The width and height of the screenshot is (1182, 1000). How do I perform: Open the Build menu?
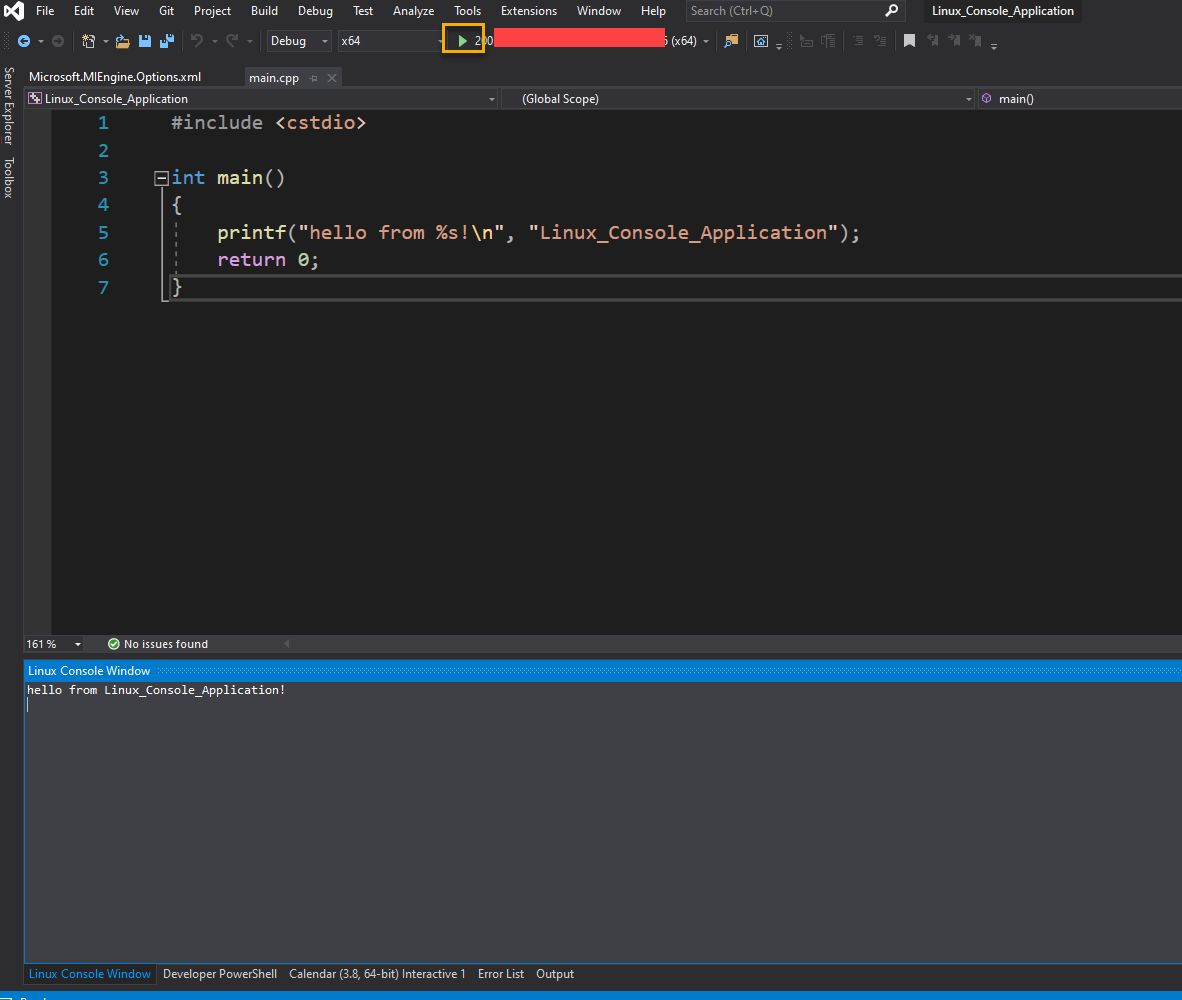click(x=265, y=11)
